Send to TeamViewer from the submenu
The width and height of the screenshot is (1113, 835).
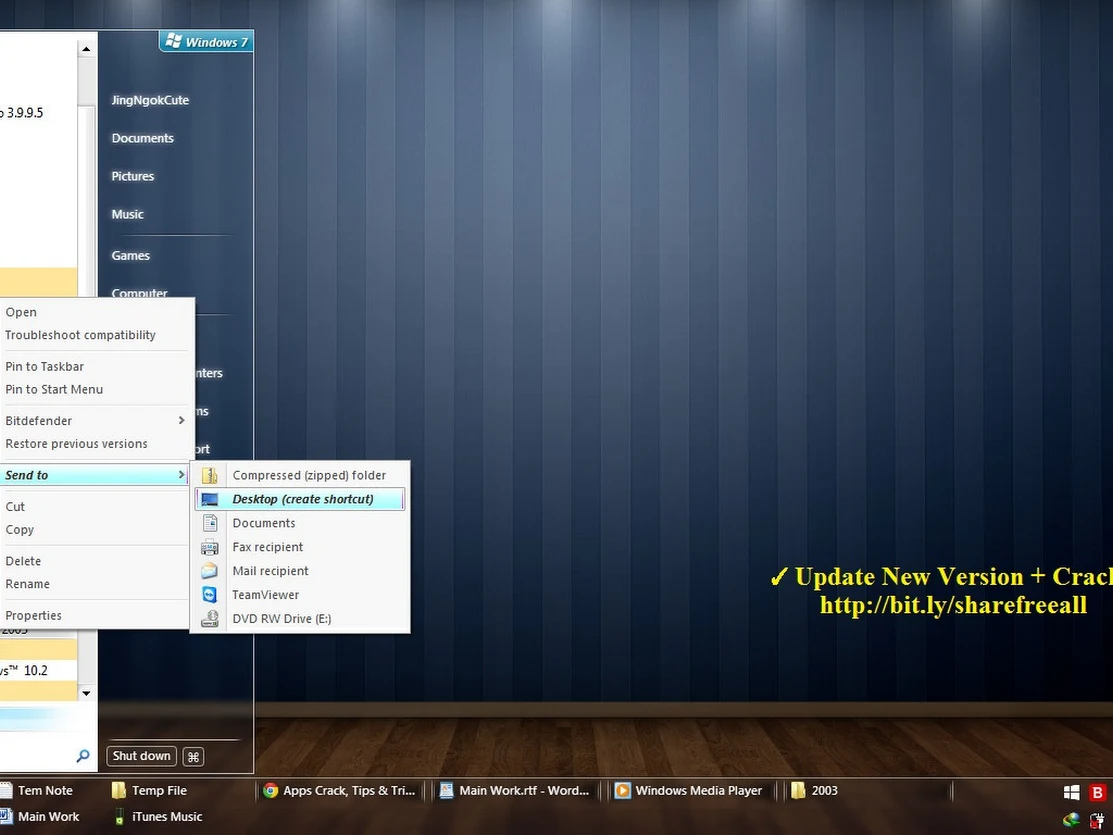pyautogui.click(x=300, y=595)
